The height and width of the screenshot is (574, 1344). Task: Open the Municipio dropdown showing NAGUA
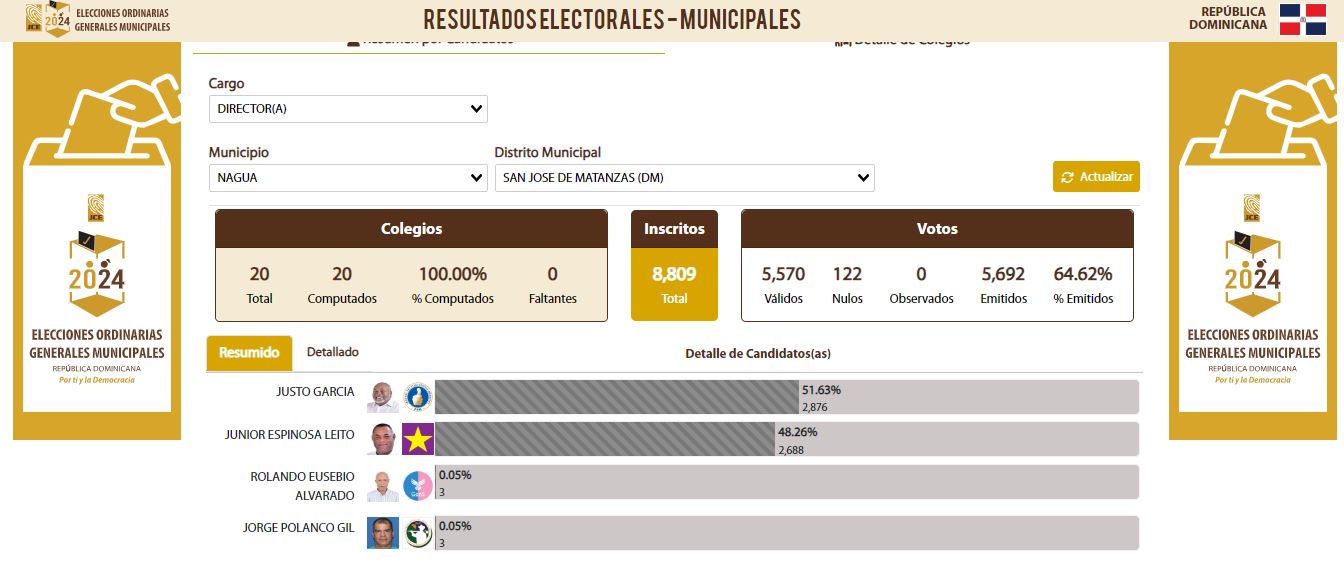(348, 178)
